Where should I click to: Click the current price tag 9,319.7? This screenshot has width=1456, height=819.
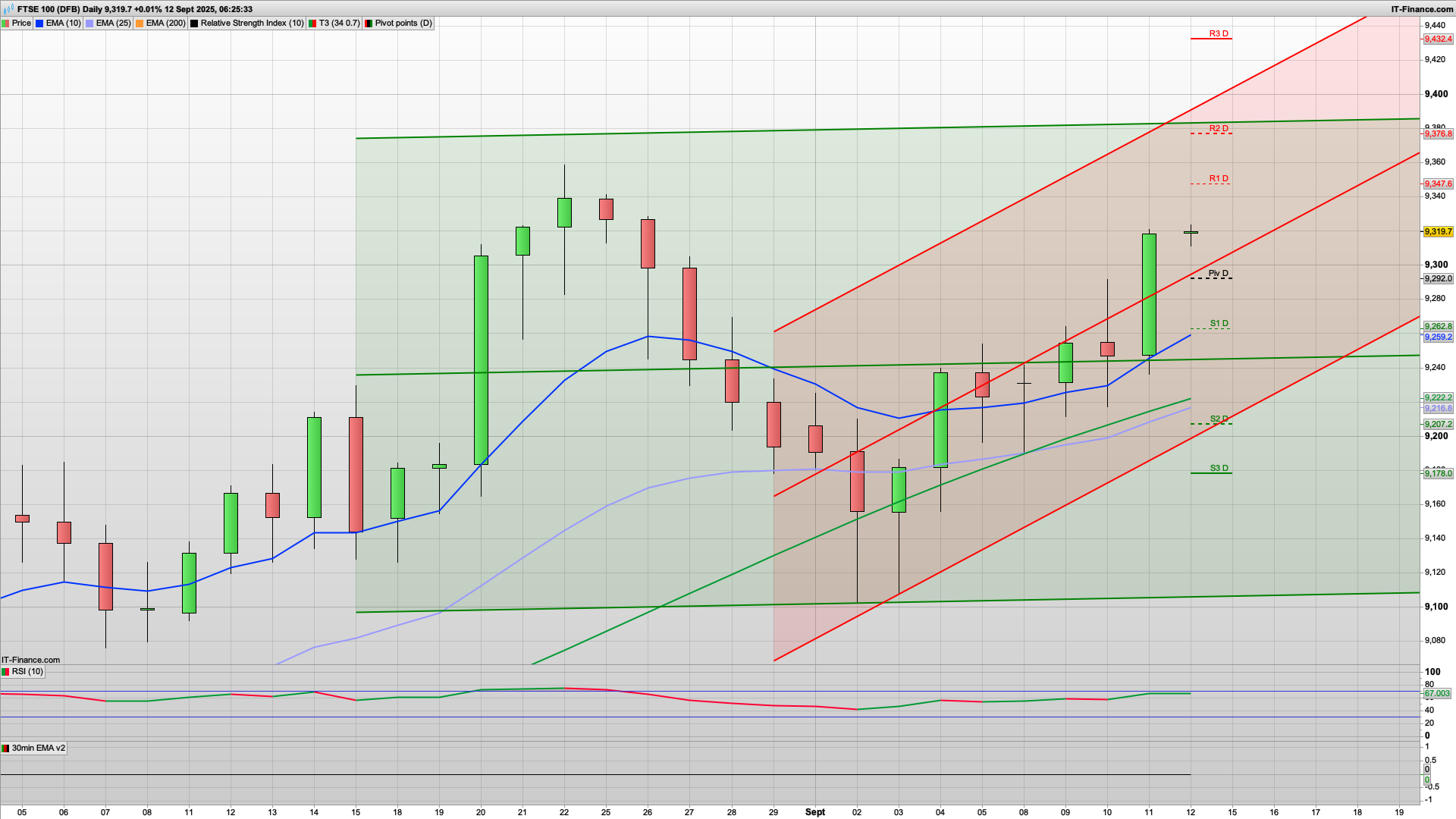click(x=1438, y=232)
